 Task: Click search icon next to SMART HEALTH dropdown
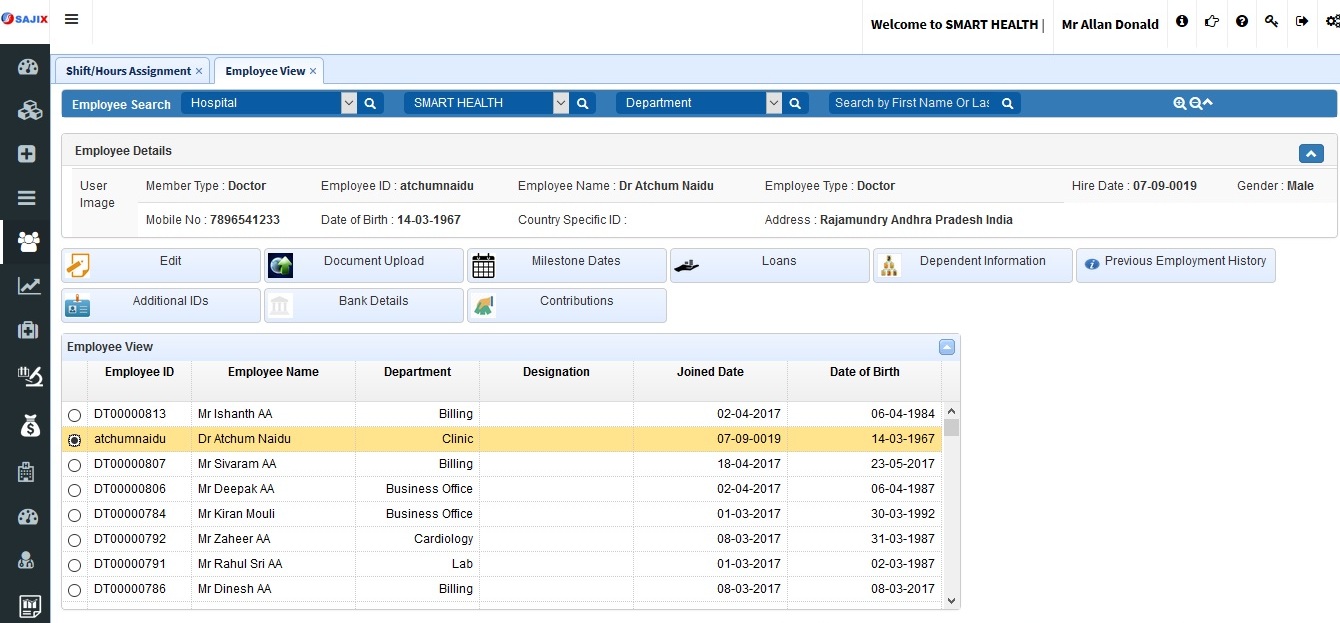pyautogui.click(x=583, y=103)
